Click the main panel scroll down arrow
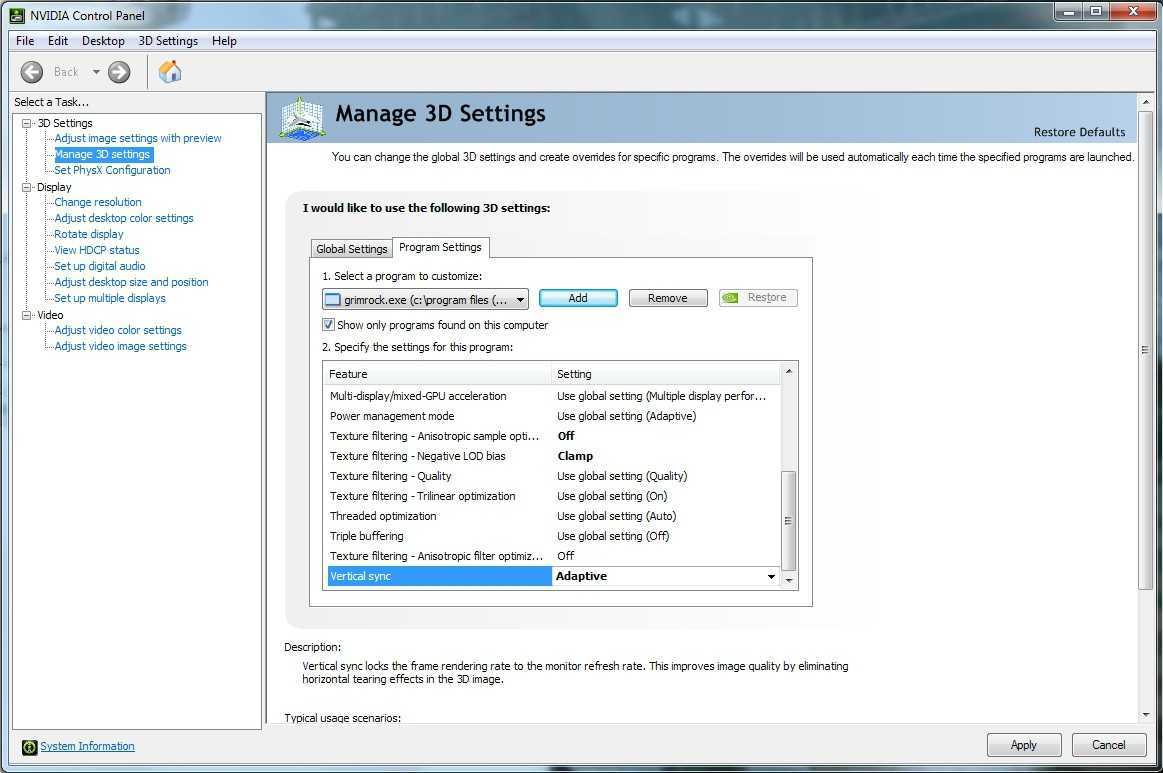The width and height of the screenshot is (1163, 773). [1145, 716]
